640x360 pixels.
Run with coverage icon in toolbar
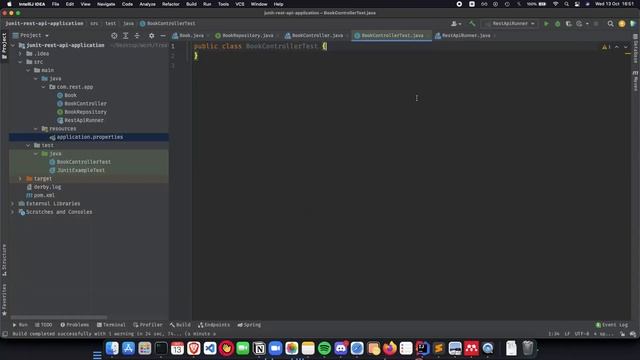click(569, 24)
